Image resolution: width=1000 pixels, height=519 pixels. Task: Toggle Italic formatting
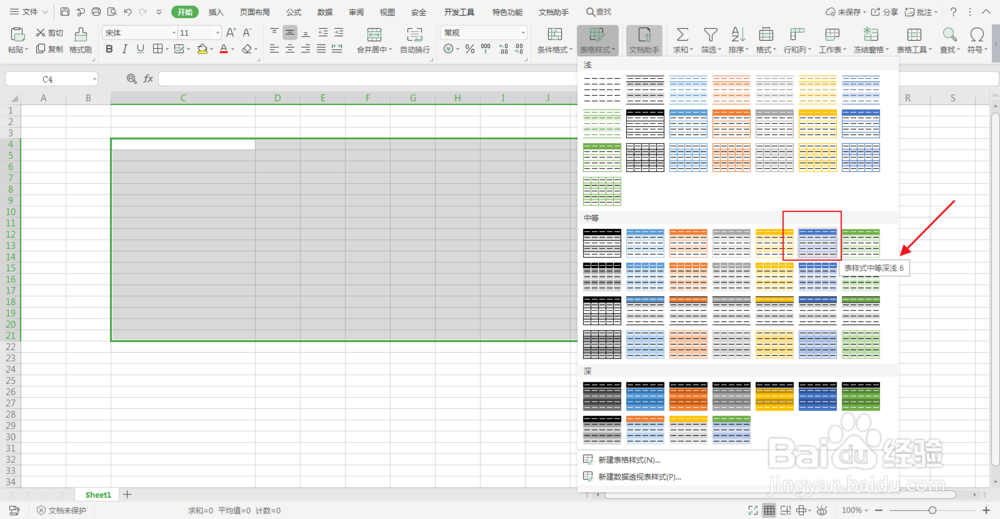(124, 49)
